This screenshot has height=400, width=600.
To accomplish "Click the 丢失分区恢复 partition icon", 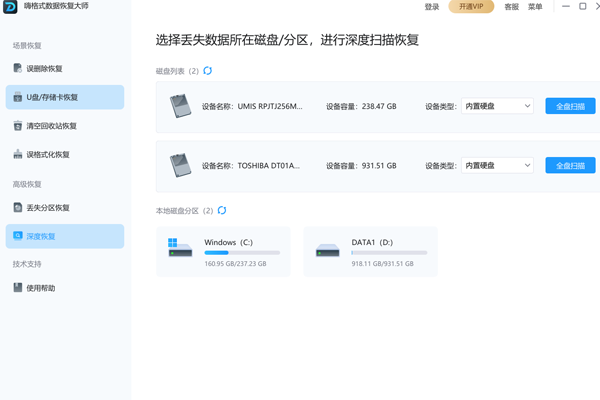I will click(18, 207).
